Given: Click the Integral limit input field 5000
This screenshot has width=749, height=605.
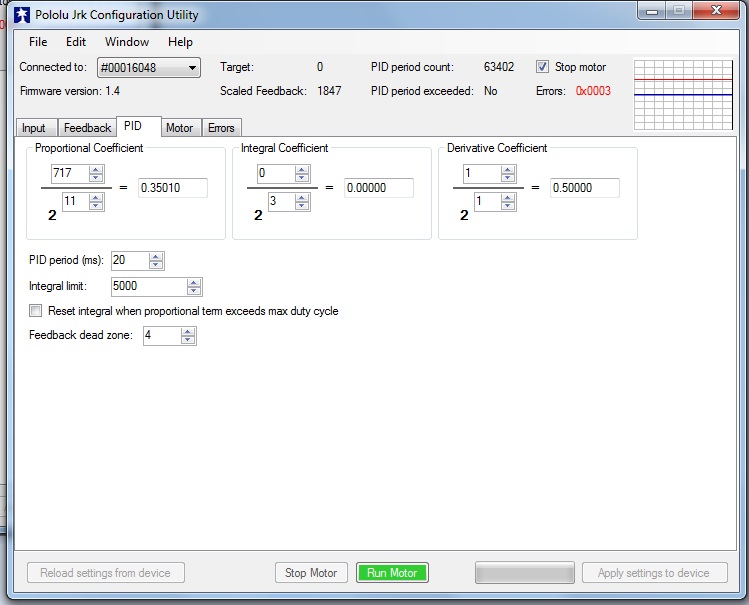Looking at the screenshot, I should coord(149,287).
